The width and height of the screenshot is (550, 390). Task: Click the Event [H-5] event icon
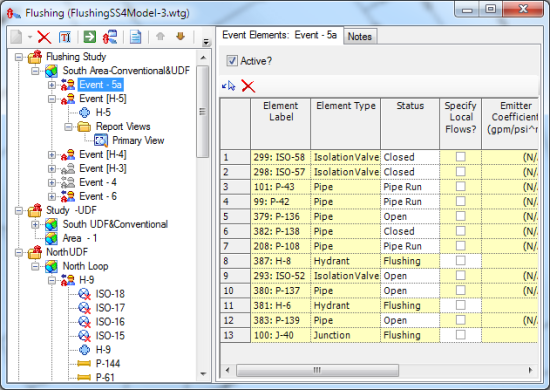[68, 99]
